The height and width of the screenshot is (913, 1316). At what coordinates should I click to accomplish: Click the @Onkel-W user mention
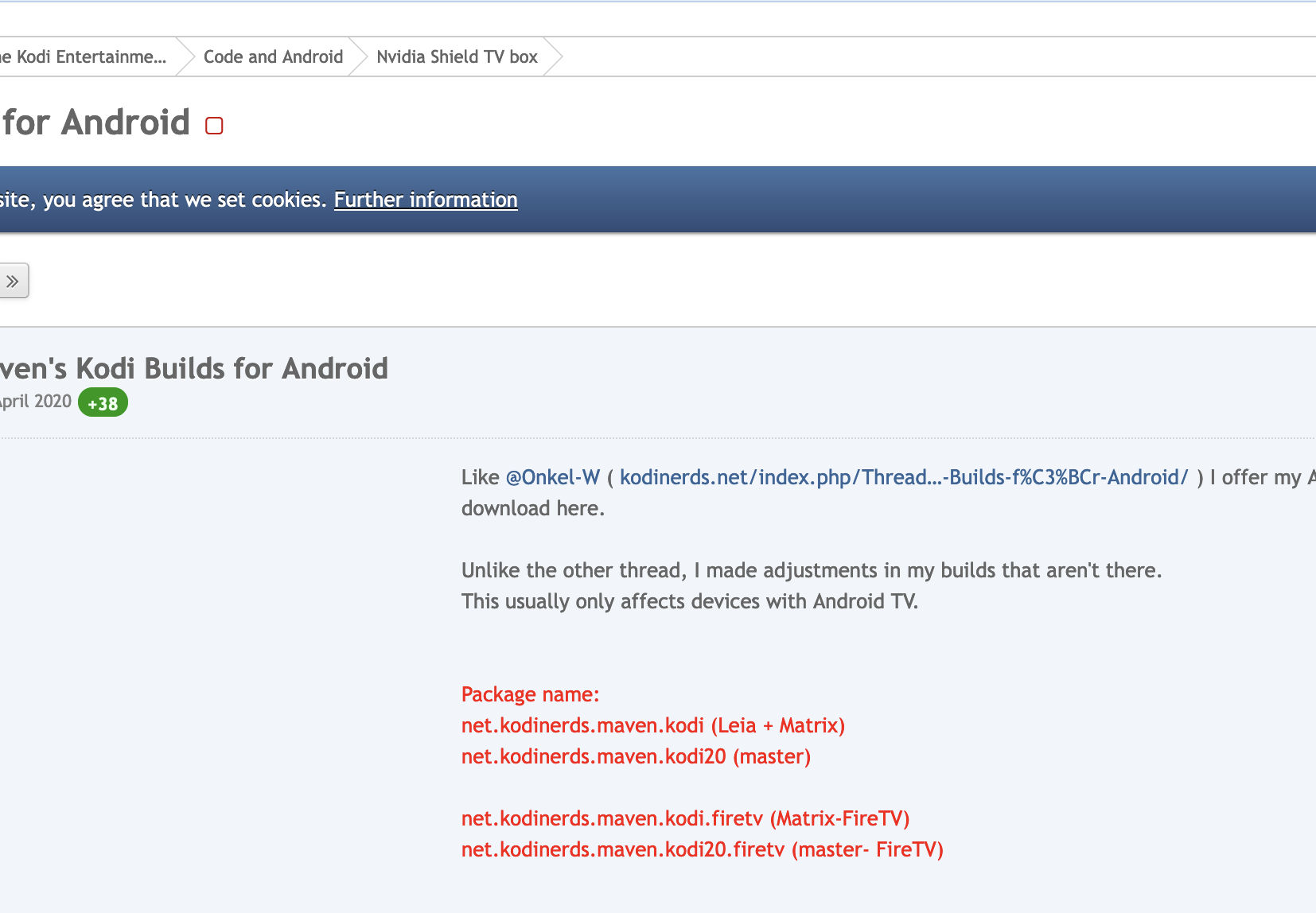(553, 477)
